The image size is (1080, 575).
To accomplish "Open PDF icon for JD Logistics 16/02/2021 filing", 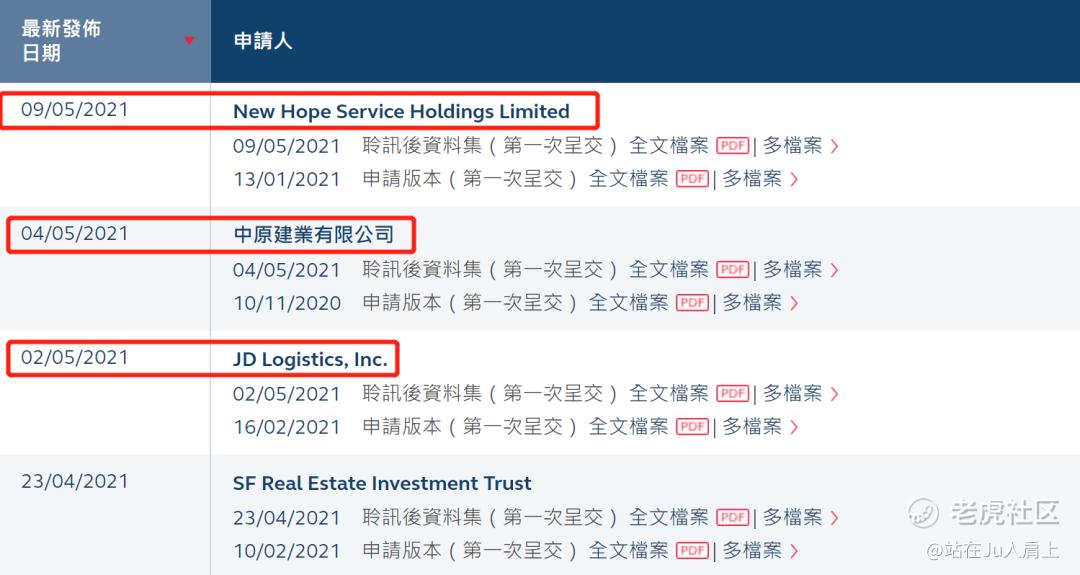I will (x=692, y=427).
